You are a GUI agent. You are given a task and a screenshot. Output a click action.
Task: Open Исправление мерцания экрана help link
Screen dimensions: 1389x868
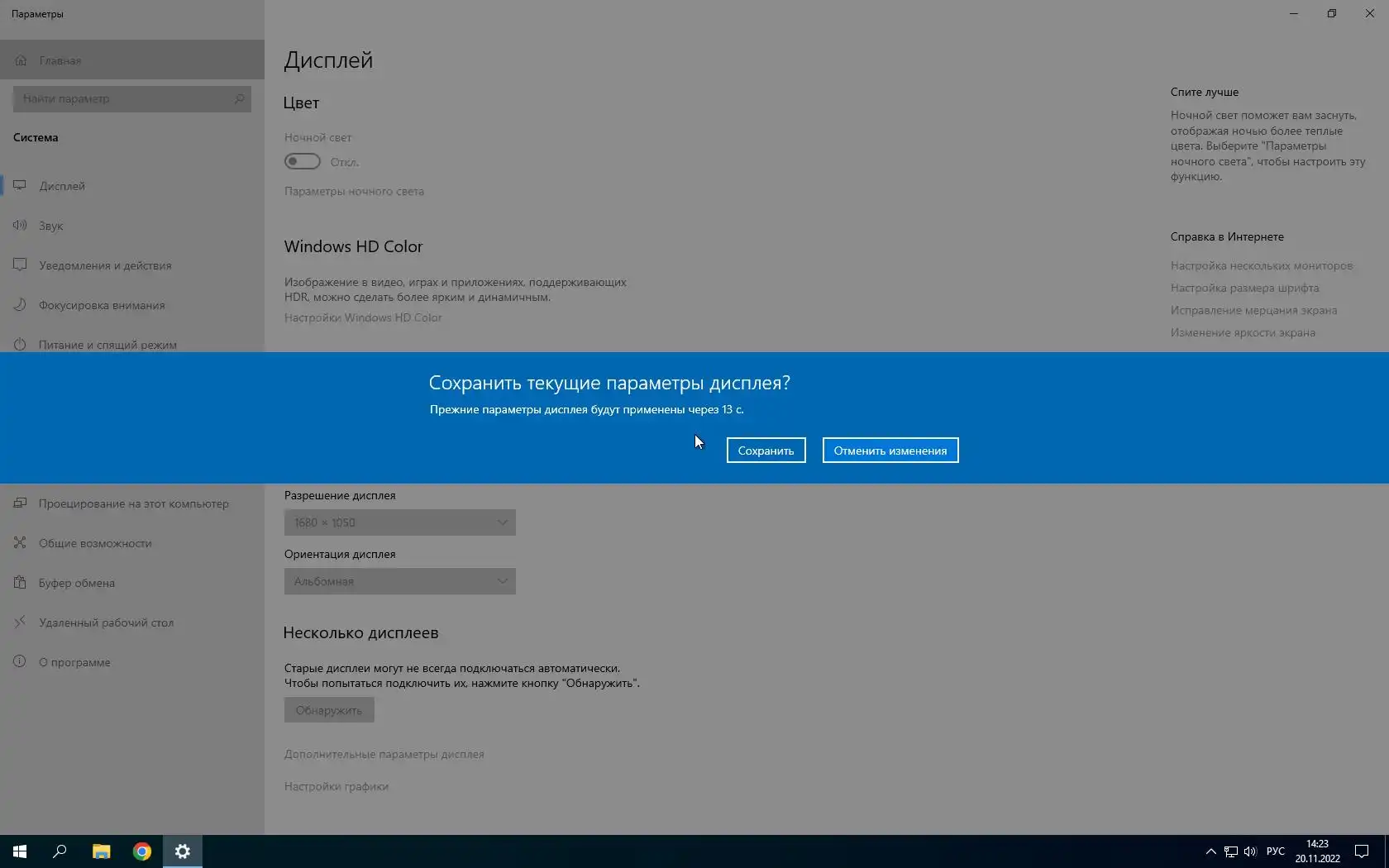point(1253,310)
